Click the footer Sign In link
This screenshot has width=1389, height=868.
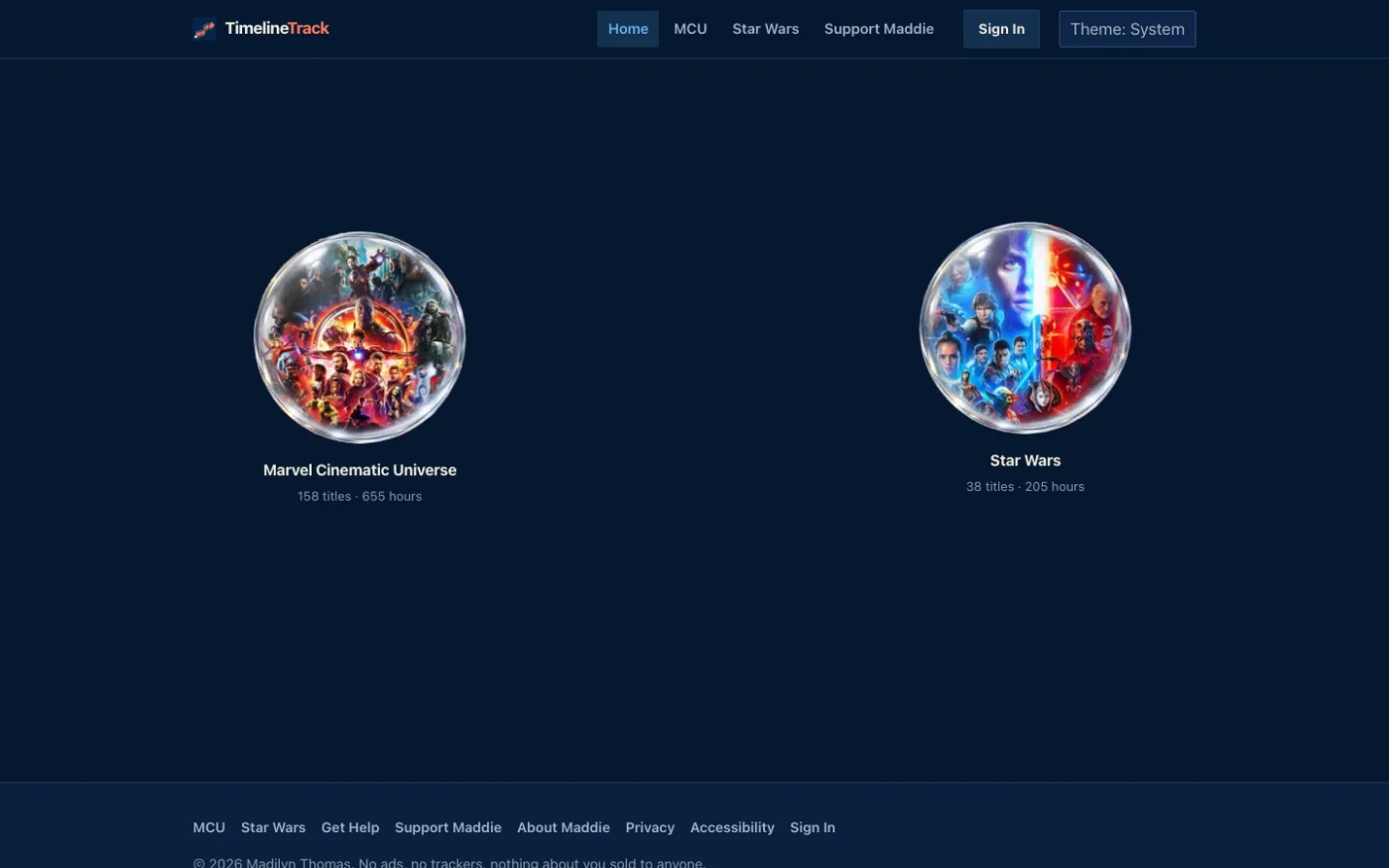point(813,827)
